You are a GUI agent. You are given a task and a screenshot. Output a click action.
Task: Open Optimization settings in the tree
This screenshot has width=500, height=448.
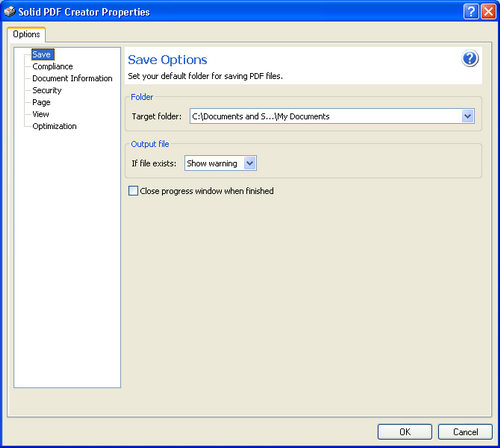[55, 126]
